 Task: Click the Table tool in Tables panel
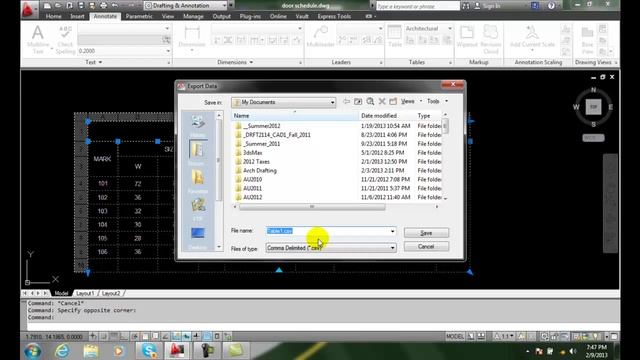[x=394, y=37]
